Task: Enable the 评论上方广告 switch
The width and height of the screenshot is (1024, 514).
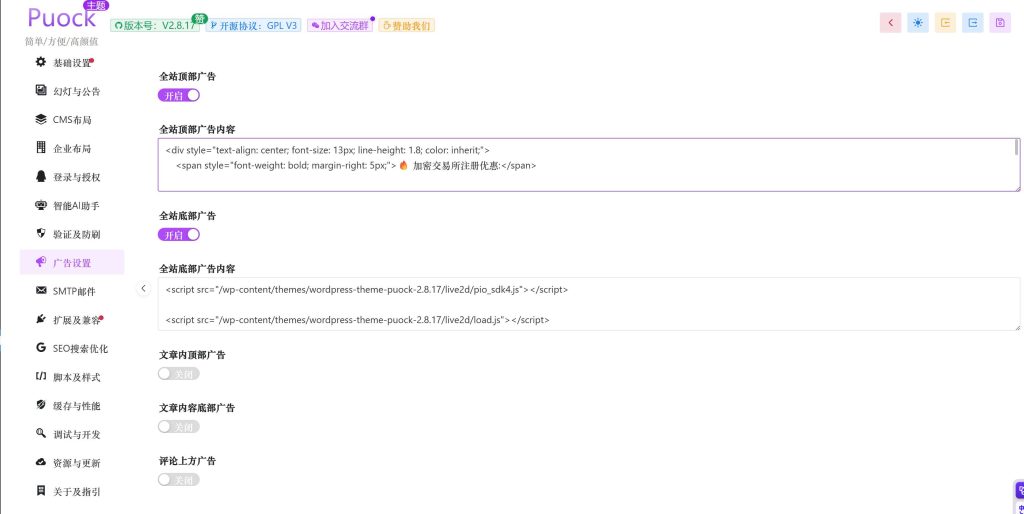Action: pos(178,479)
